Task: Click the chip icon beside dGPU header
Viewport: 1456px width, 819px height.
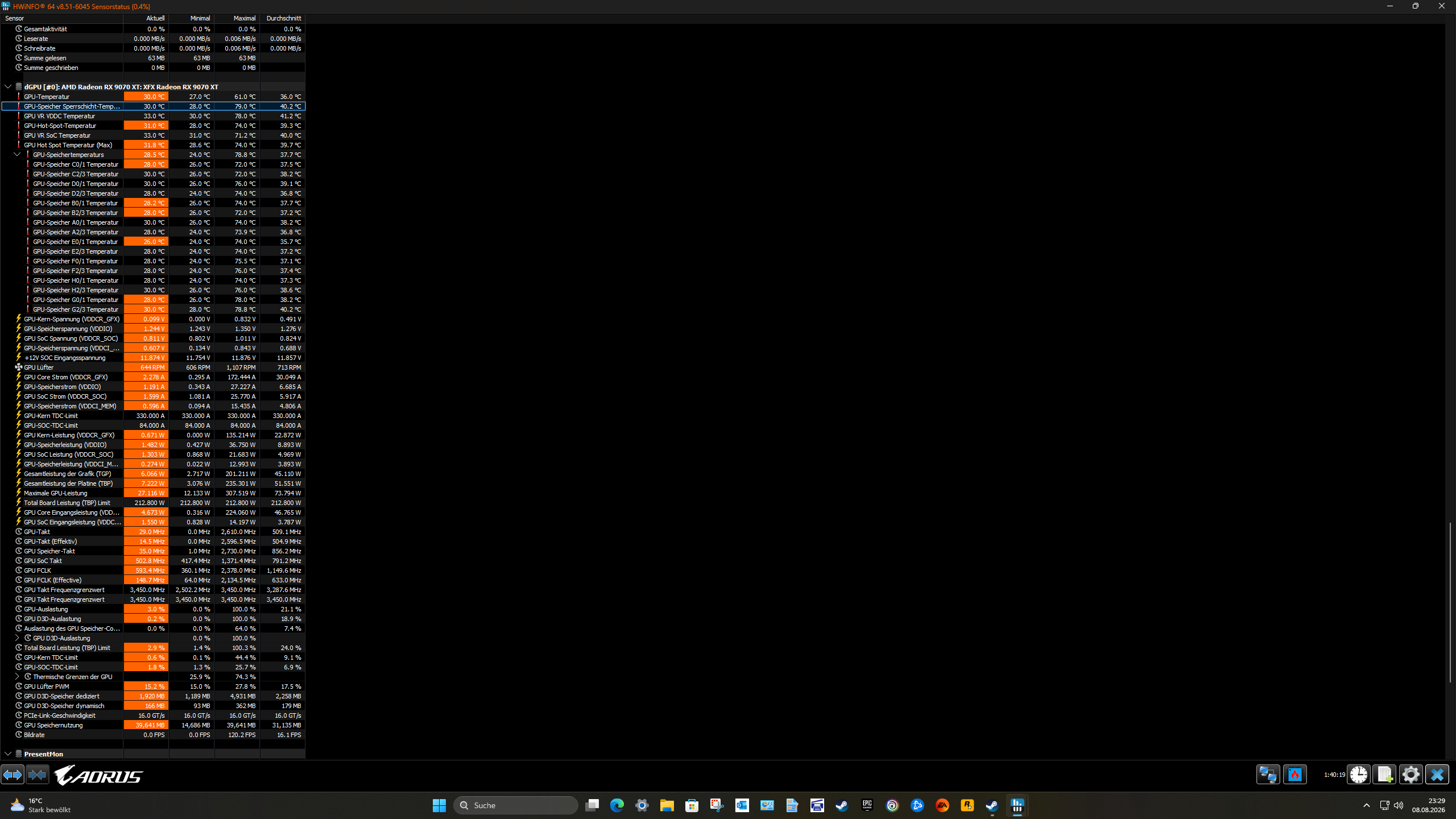Action: coord(19,87)
